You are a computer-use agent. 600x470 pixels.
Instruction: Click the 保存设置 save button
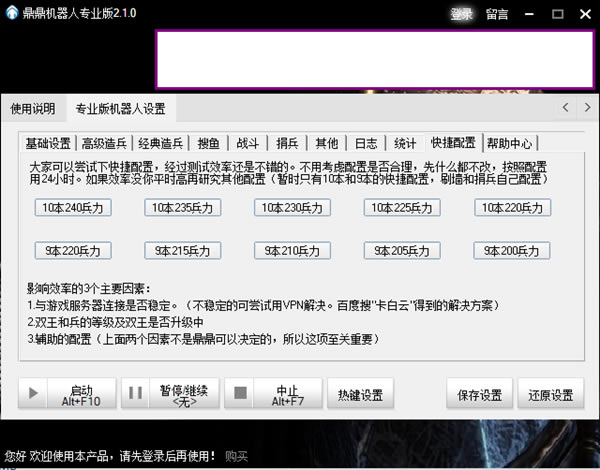479,393
